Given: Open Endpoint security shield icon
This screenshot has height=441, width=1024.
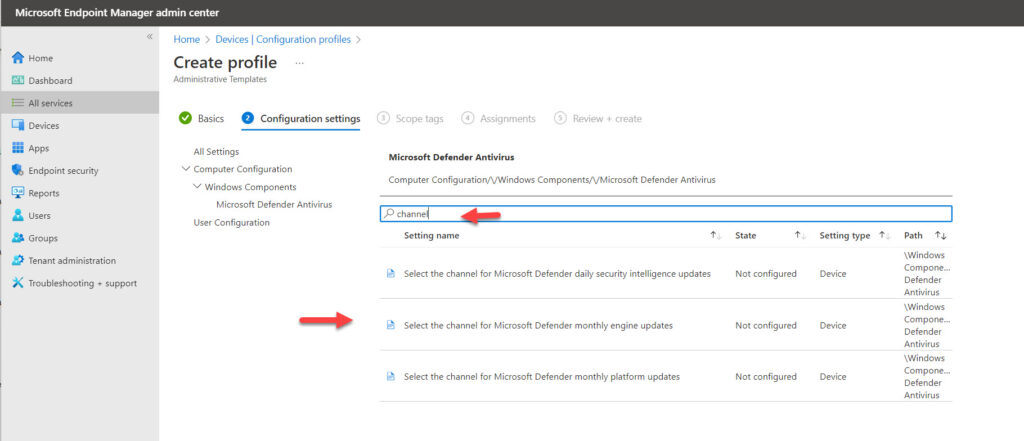Looking at the screenshot, I should tap(18, 171).
